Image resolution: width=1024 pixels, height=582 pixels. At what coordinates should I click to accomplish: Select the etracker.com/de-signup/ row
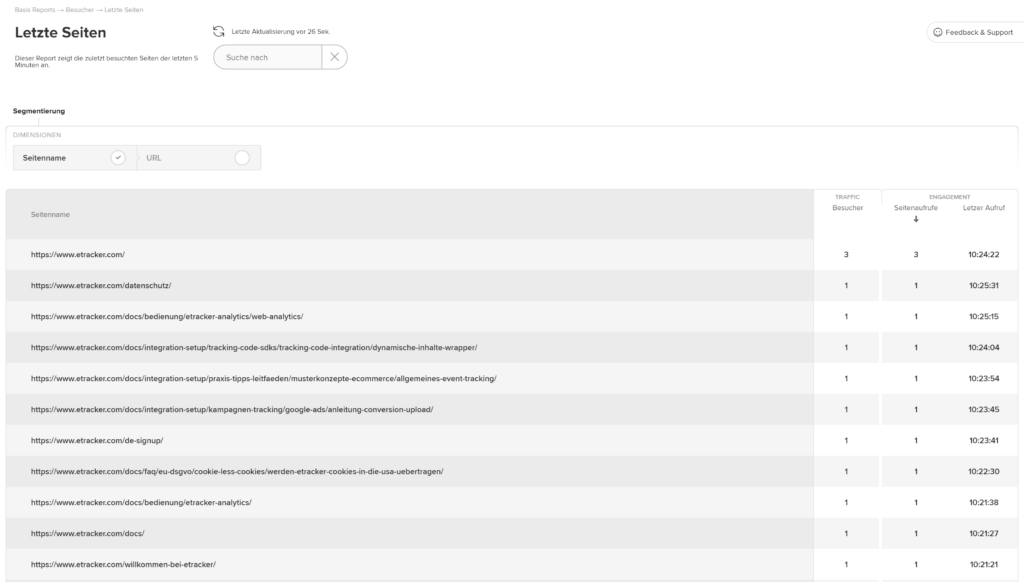click(x=512, y=440)
